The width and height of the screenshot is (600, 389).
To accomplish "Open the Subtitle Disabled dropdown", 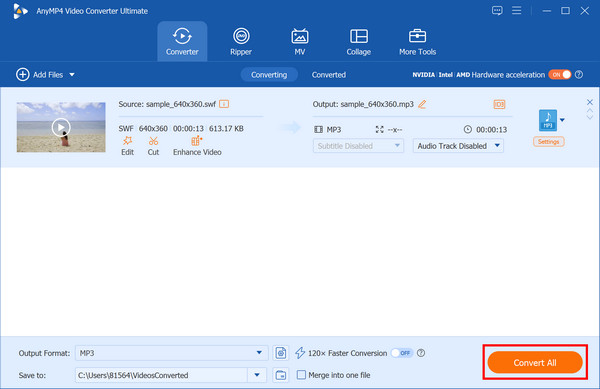I will (358, 146).
